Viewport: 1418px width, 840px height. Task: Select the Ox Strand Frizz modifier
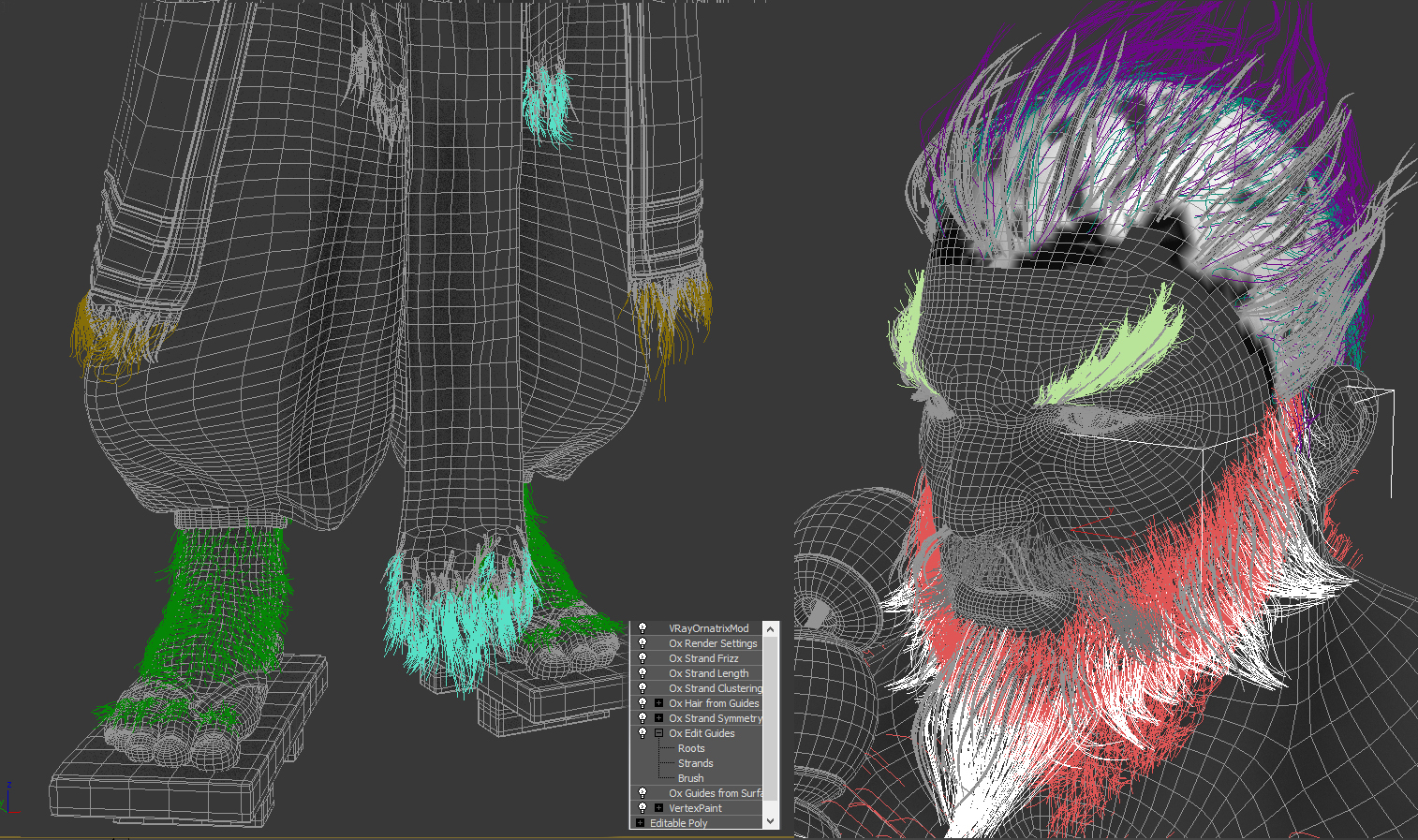pyautogui.click(x=703, y=658)
